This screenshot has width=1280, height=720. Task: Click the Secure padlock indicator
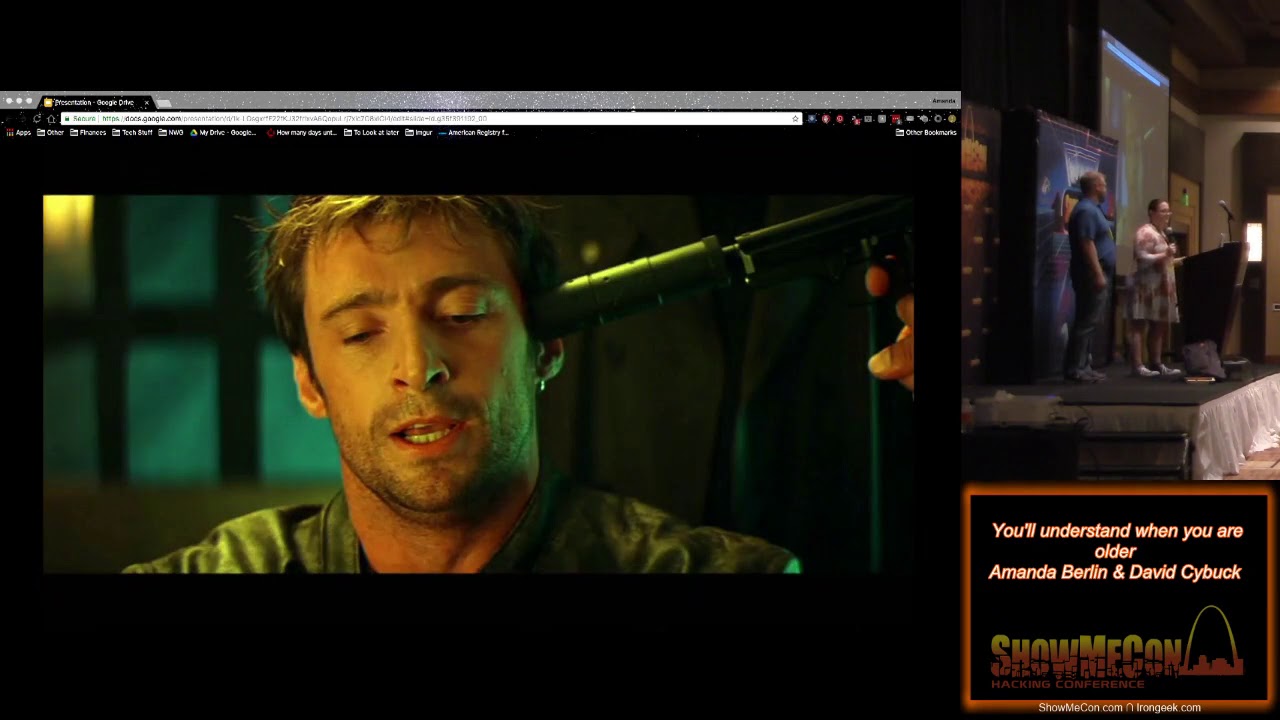[x=80, y=118]
